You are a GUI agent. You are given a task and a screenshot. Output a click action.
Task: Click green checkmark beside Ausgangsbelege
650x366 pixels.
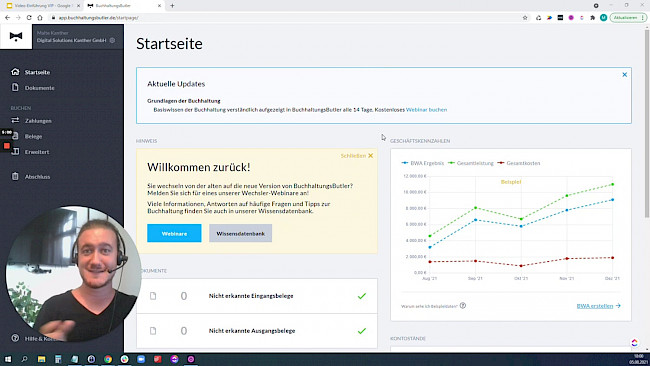pyautogui.click(x=362, y=331)
